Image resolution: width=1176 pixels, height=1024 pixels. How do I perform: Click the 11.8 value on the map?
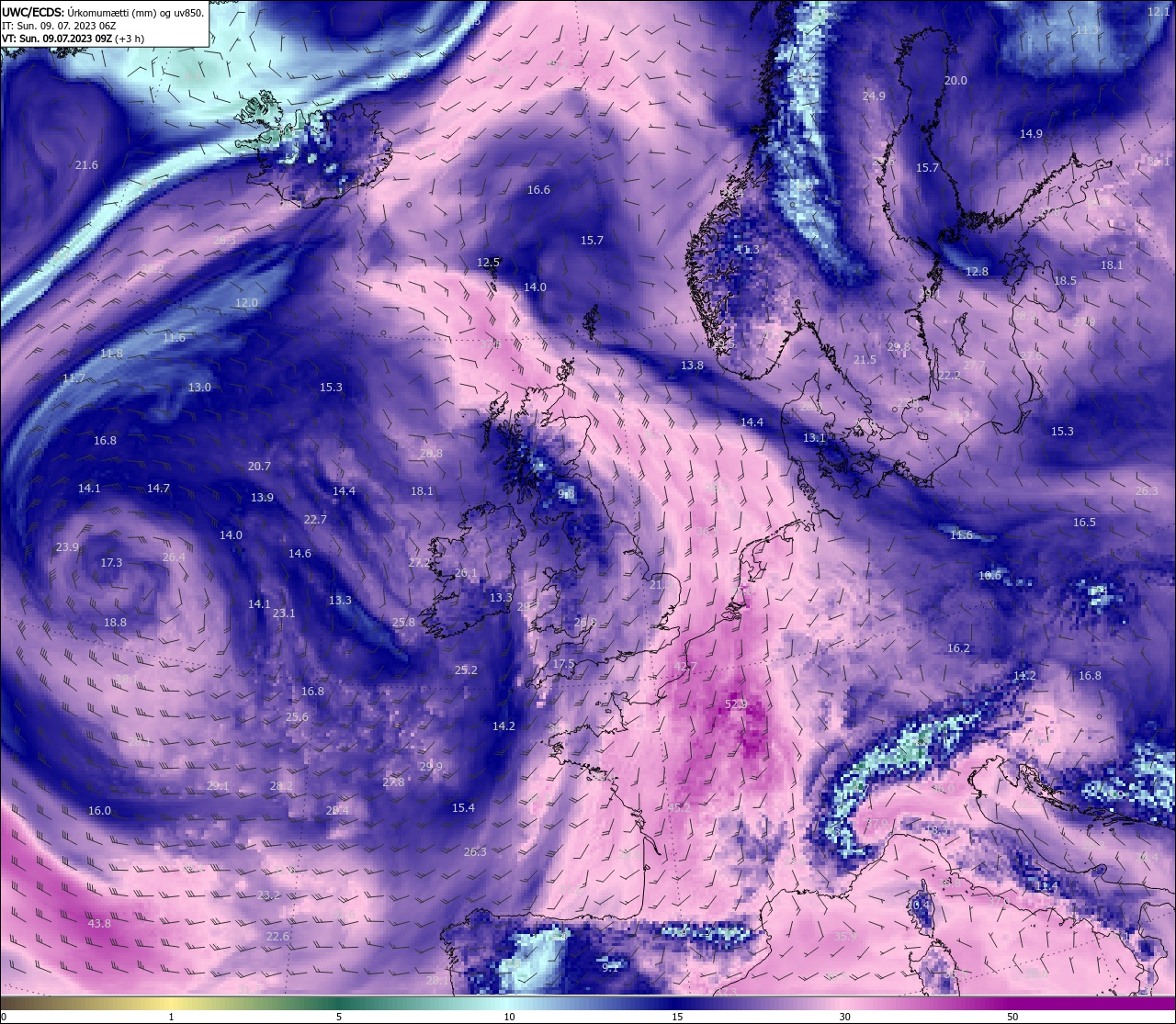pyautogui.click(x=111, y=354)
